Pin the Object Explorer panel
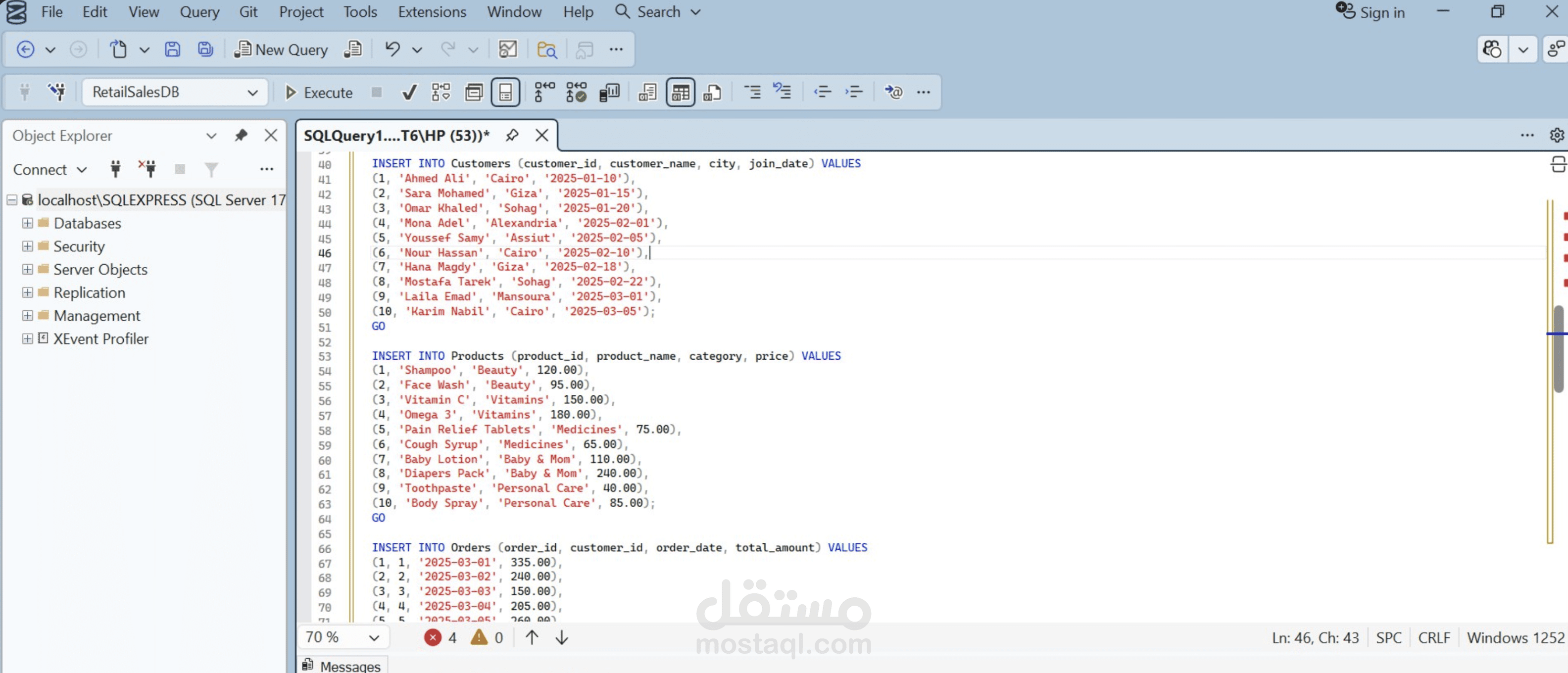 coord(241,135)
